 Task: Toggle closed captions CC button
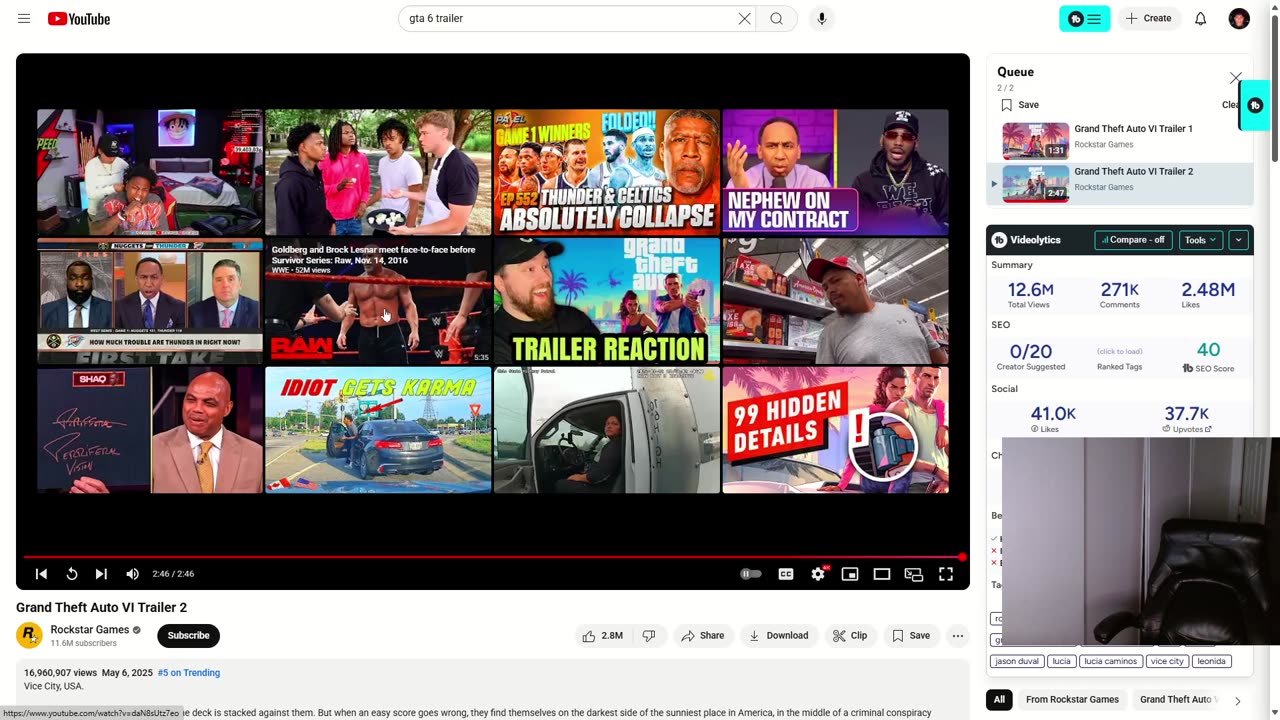[x=786, y=574]
